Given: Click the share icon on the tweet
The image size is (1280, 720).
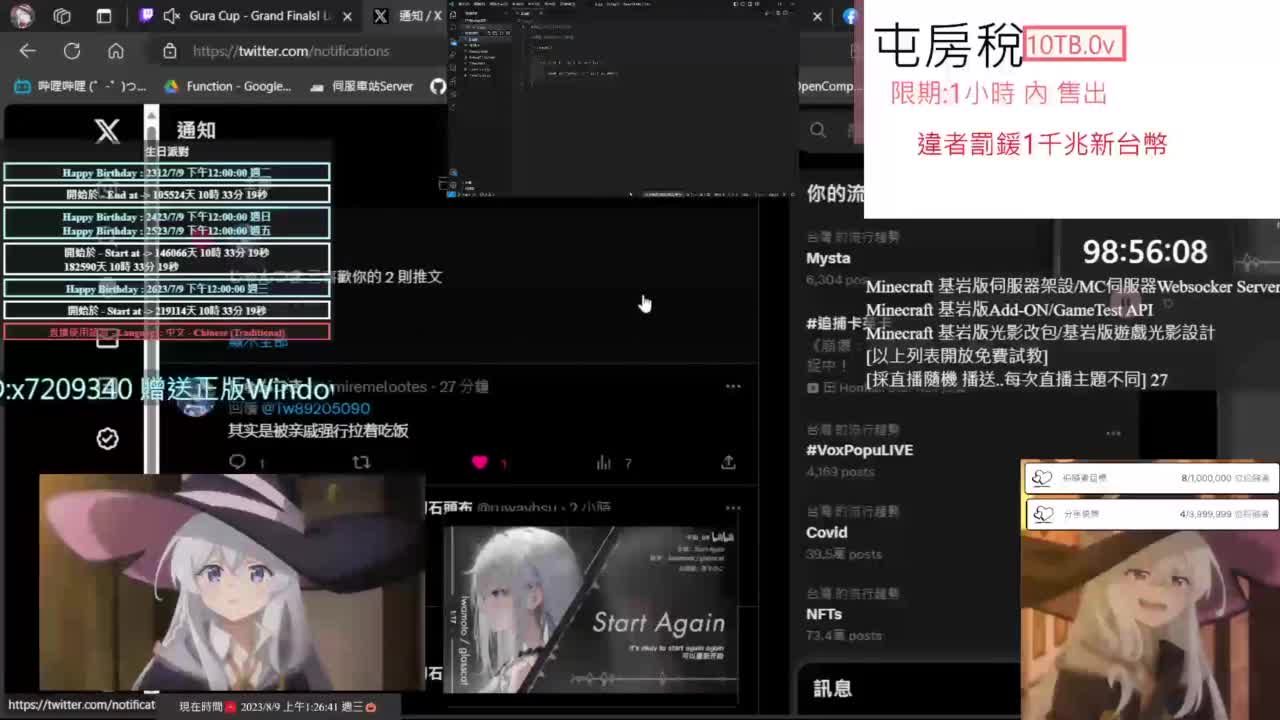Looking at the screenshot, I should tap(728, 462).
